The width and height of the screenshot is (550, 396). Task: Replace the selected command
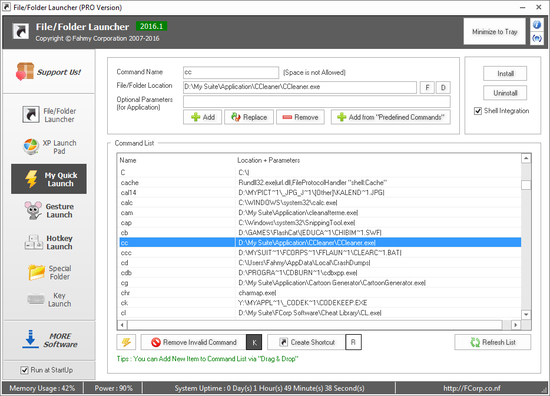[x=249, y=117]
